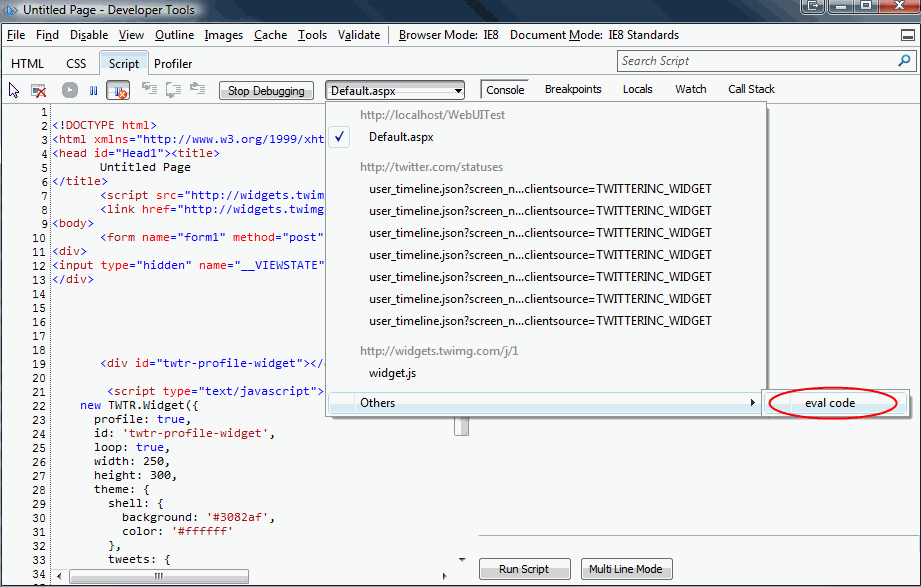
Task: Switch to the HTML tab
Action: pos(28,63)
